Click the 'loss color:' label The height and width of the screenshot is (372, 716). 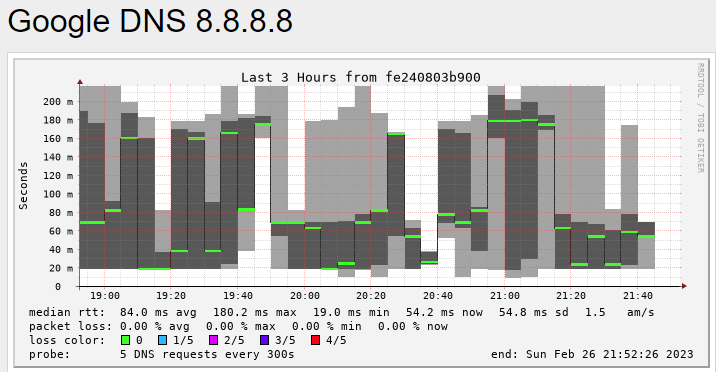[x=67, y=341]
